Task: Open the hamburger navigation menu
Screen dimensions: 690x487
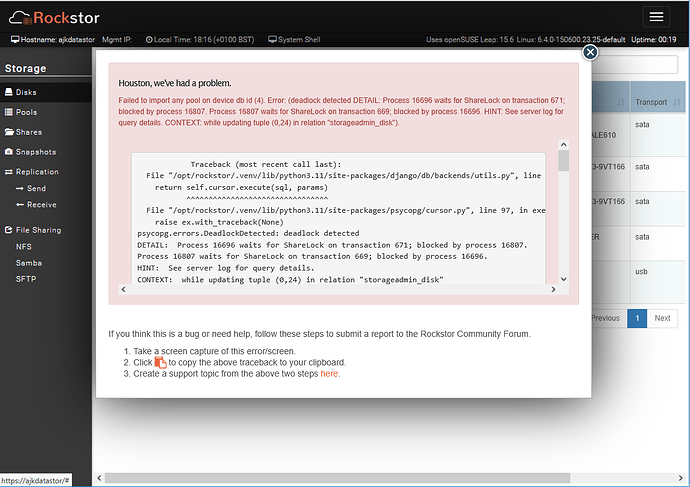Action: 656,17
